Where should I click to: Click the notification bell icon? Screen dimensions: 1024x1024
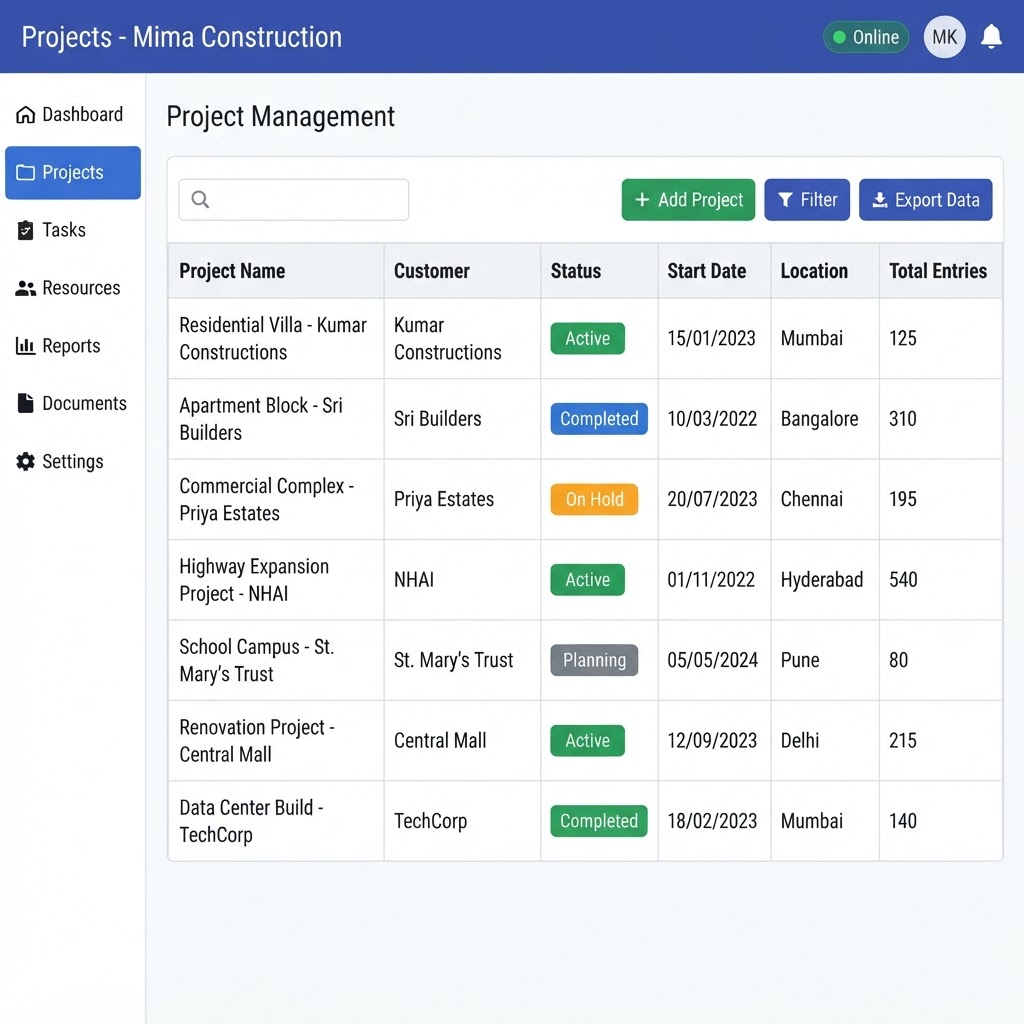991,37
